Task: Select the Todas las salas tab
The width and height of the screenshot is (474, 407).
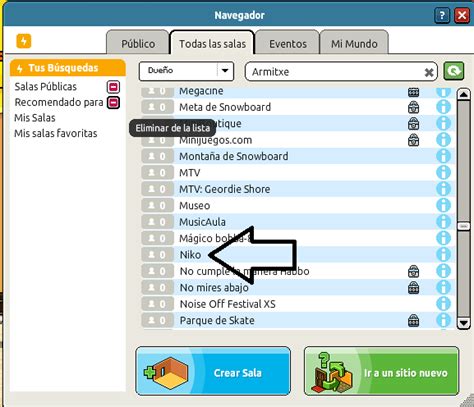Action: [212, 43]
